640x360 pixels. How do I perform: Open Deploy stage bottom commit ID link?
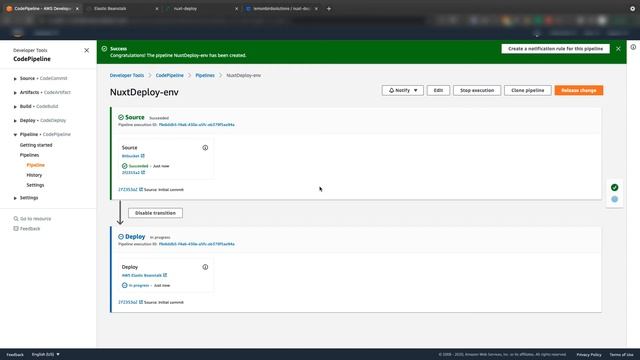pyautogui.click(x=128, y=302)
